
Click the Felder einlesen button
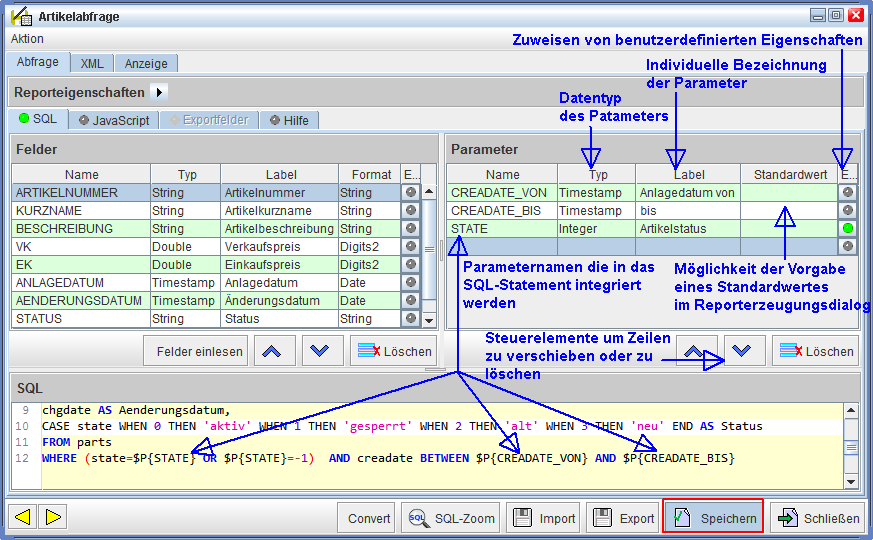200,351
